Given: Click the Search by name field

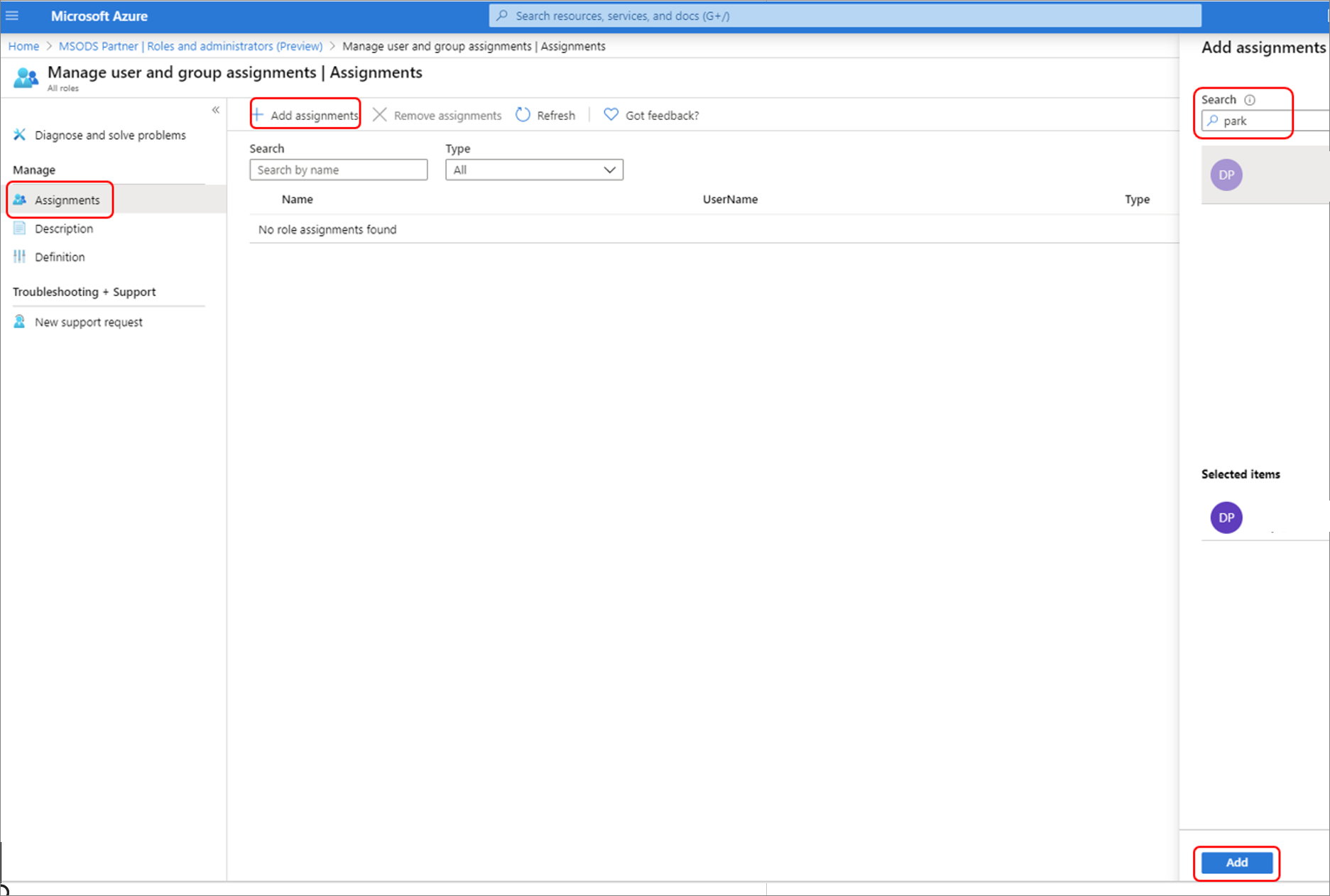Looking at the screenshot, I should [339, 170].
